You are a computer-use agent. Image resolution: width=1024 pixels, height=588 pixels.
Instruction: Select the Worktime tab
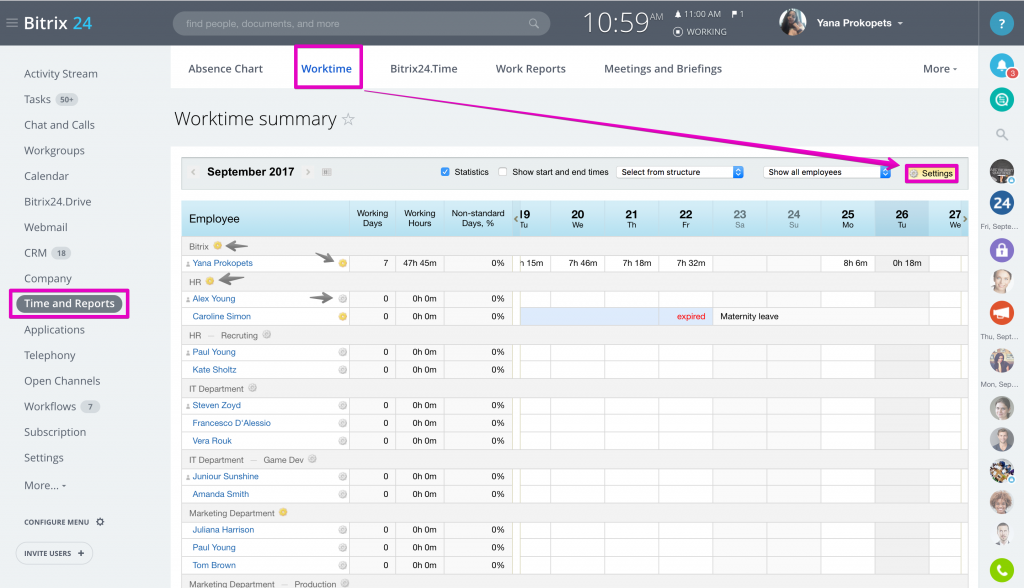(327, 69)
